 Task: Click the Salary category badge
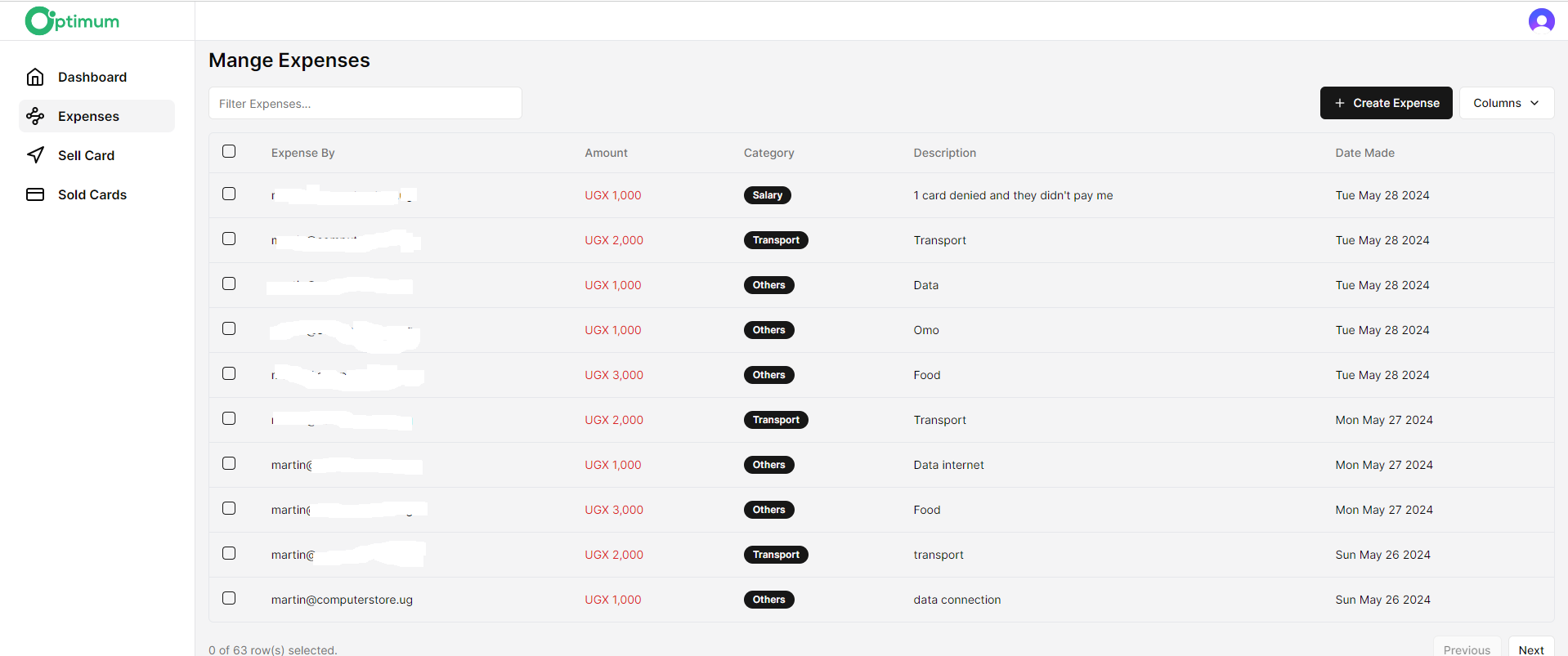[x=767, y=195]
